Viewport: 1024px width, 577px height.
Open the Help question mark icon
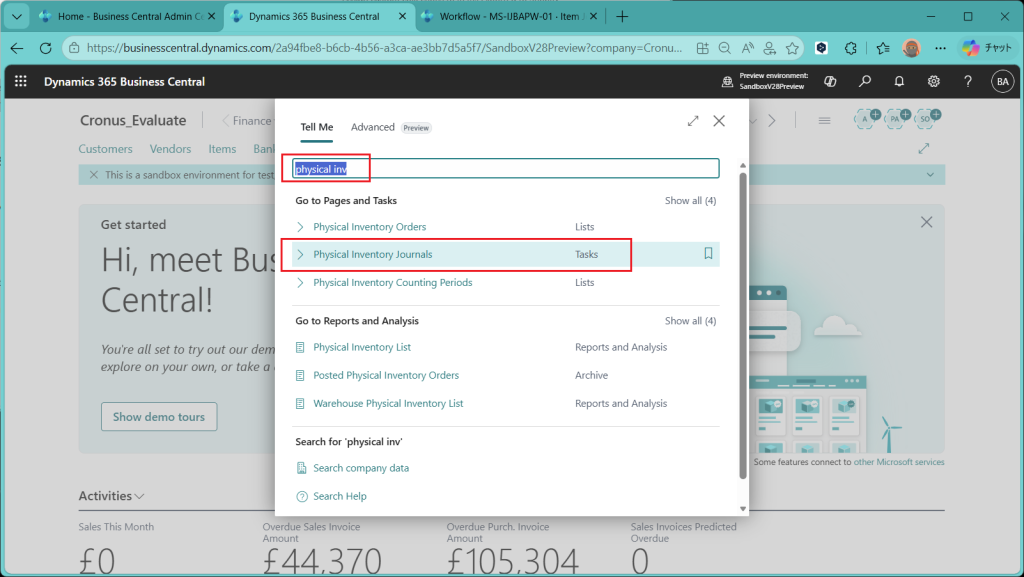(967, 82)
